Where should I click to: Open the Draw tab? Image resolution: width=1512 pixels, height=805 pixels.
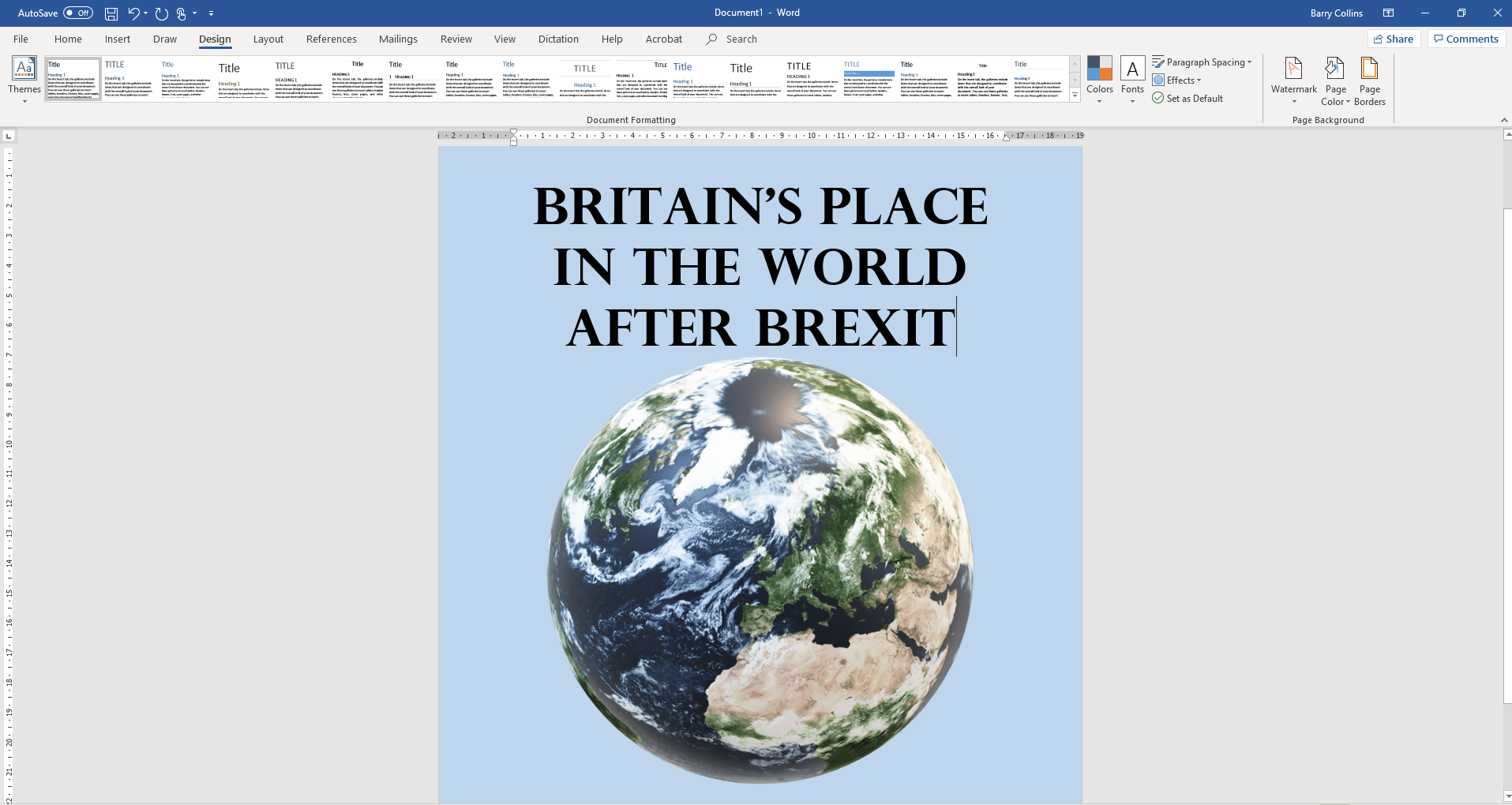coord(165,39)
